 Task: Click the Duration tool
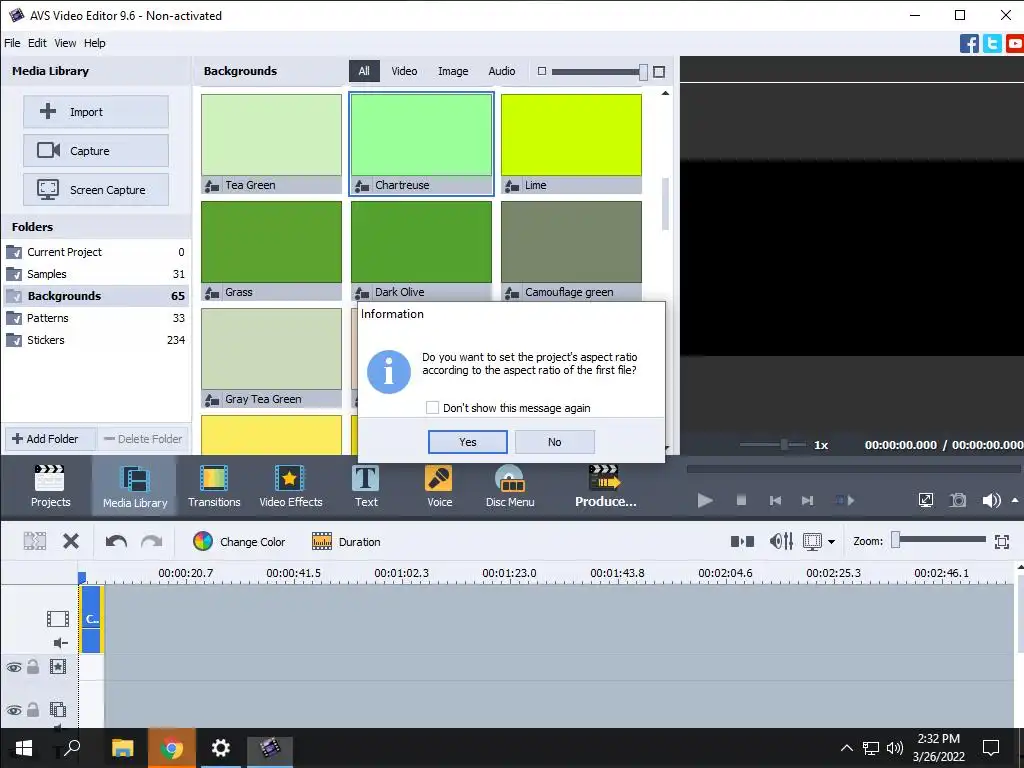point(346,541)
